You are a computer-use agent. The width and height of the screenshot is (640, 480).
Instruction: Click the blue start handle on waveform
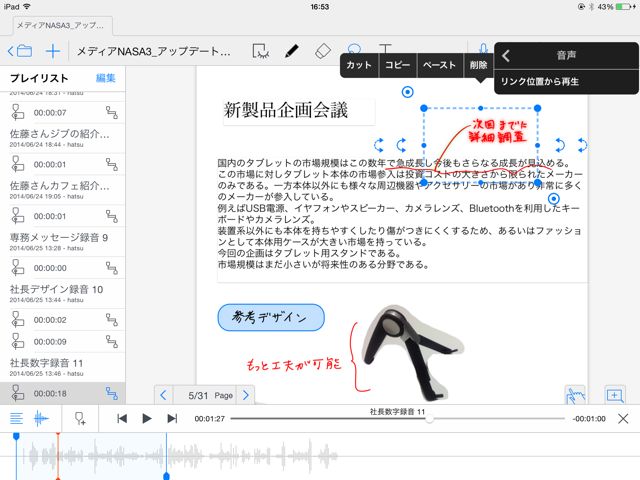click(x=16, y=436)
